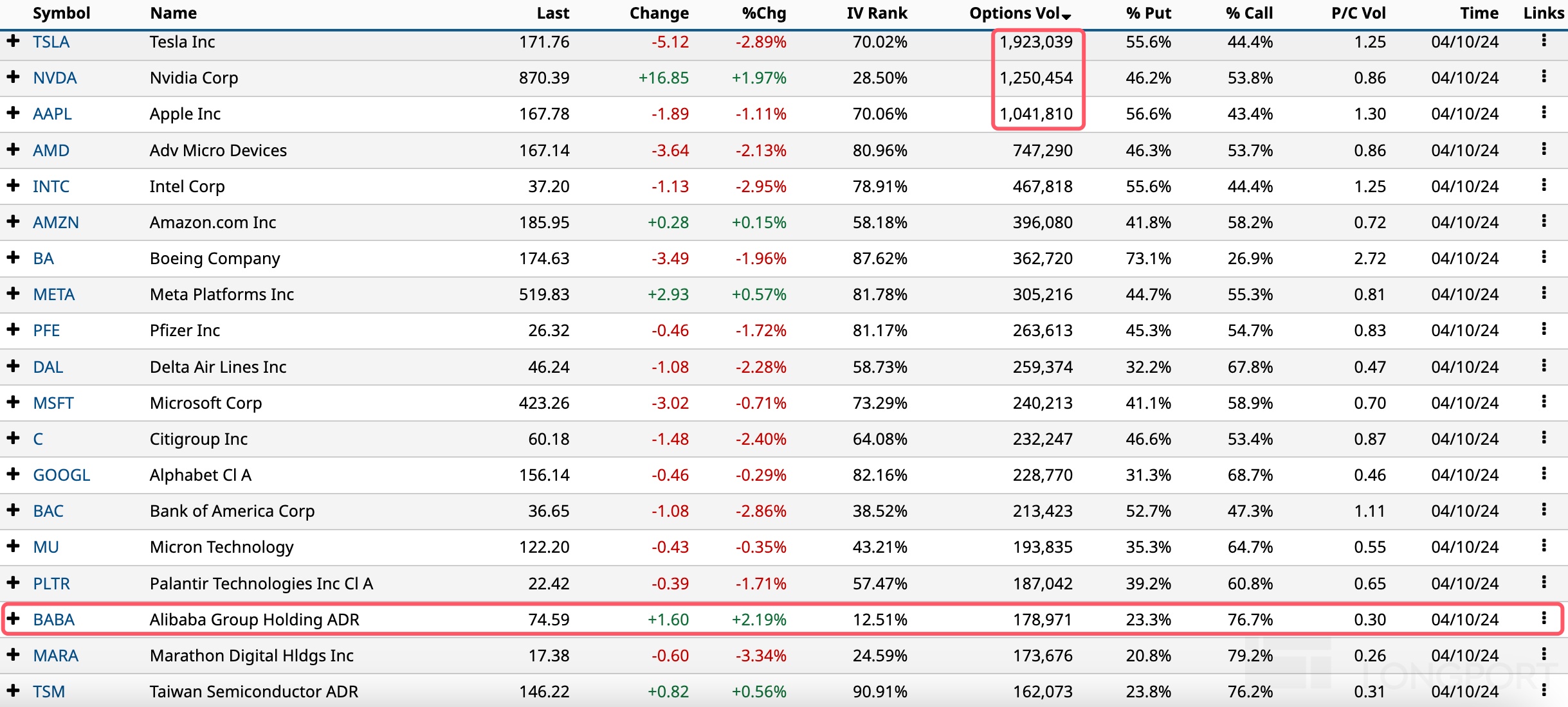Open three-dot links menu for MSFT
This screenshot has width=1568, height=707.
[1544, 402]
